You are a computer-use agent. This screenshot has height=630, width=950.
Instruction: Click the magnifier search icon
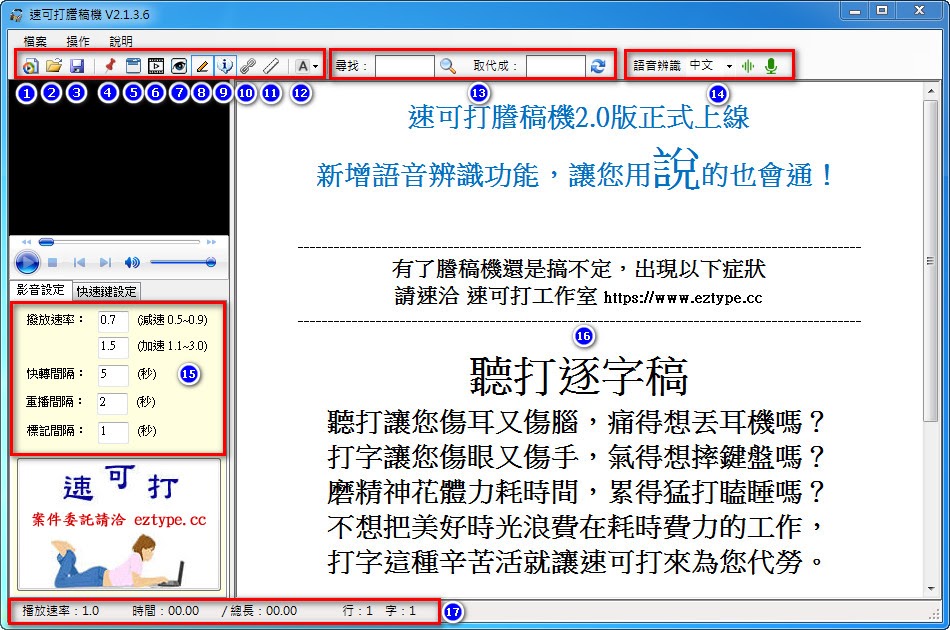(448, 65)
